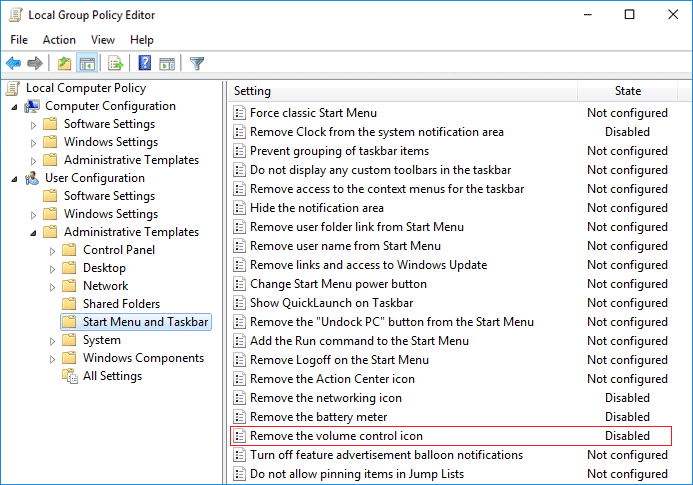This screenshot has width=693, height=485.
Task: Expand the Control Panel folder arrow
Action: click(x=52, y=250)
